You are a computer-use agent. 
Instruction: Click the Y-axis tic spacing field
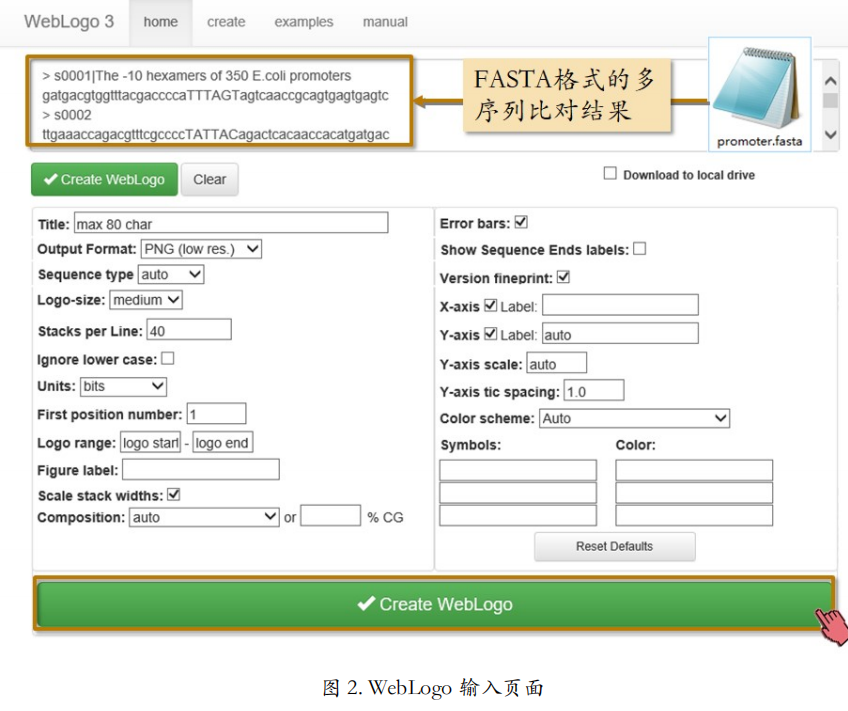pos(594,390)
